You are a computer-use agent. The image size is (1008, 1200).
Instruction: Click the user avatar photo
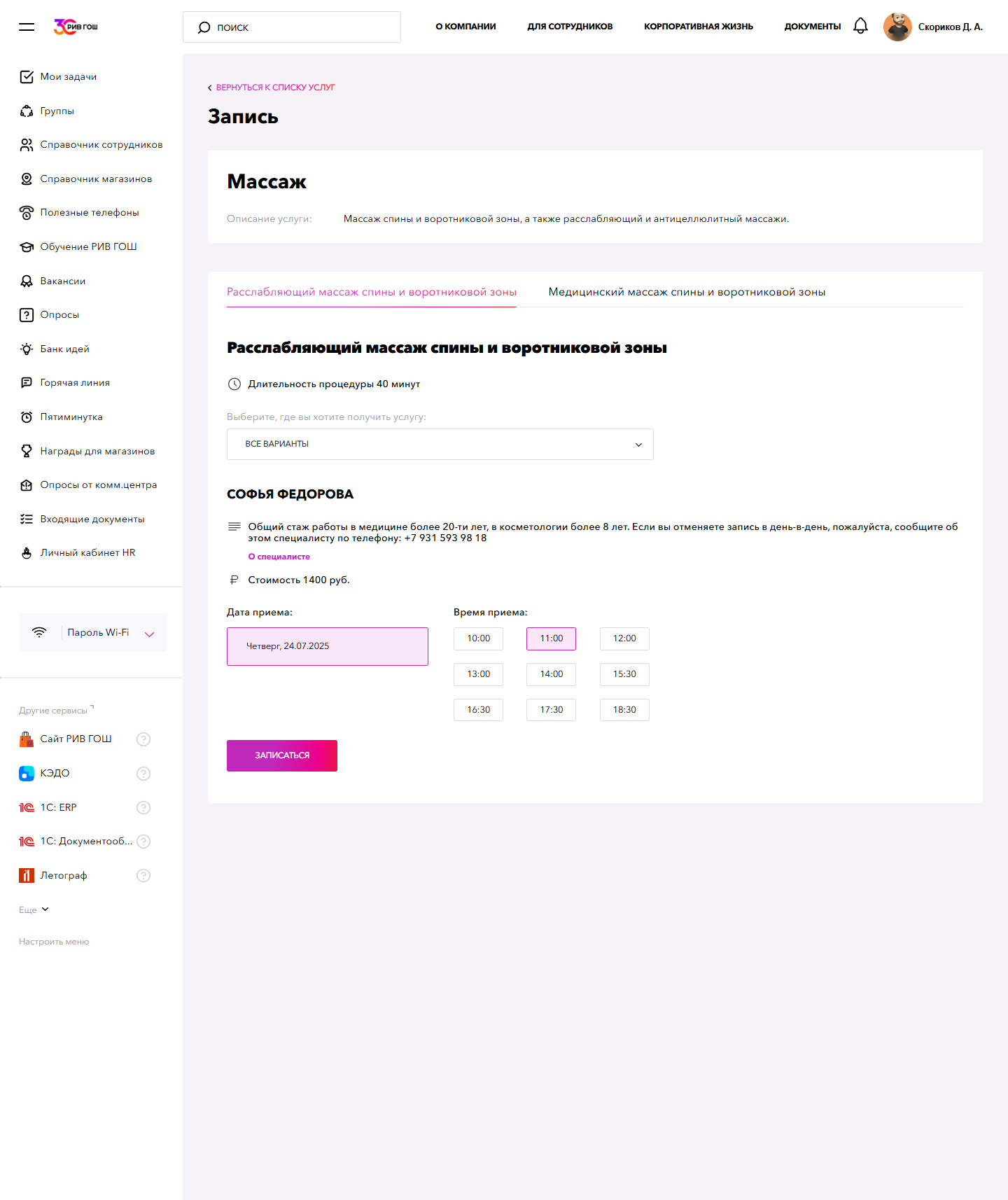(x=897, y=27)
